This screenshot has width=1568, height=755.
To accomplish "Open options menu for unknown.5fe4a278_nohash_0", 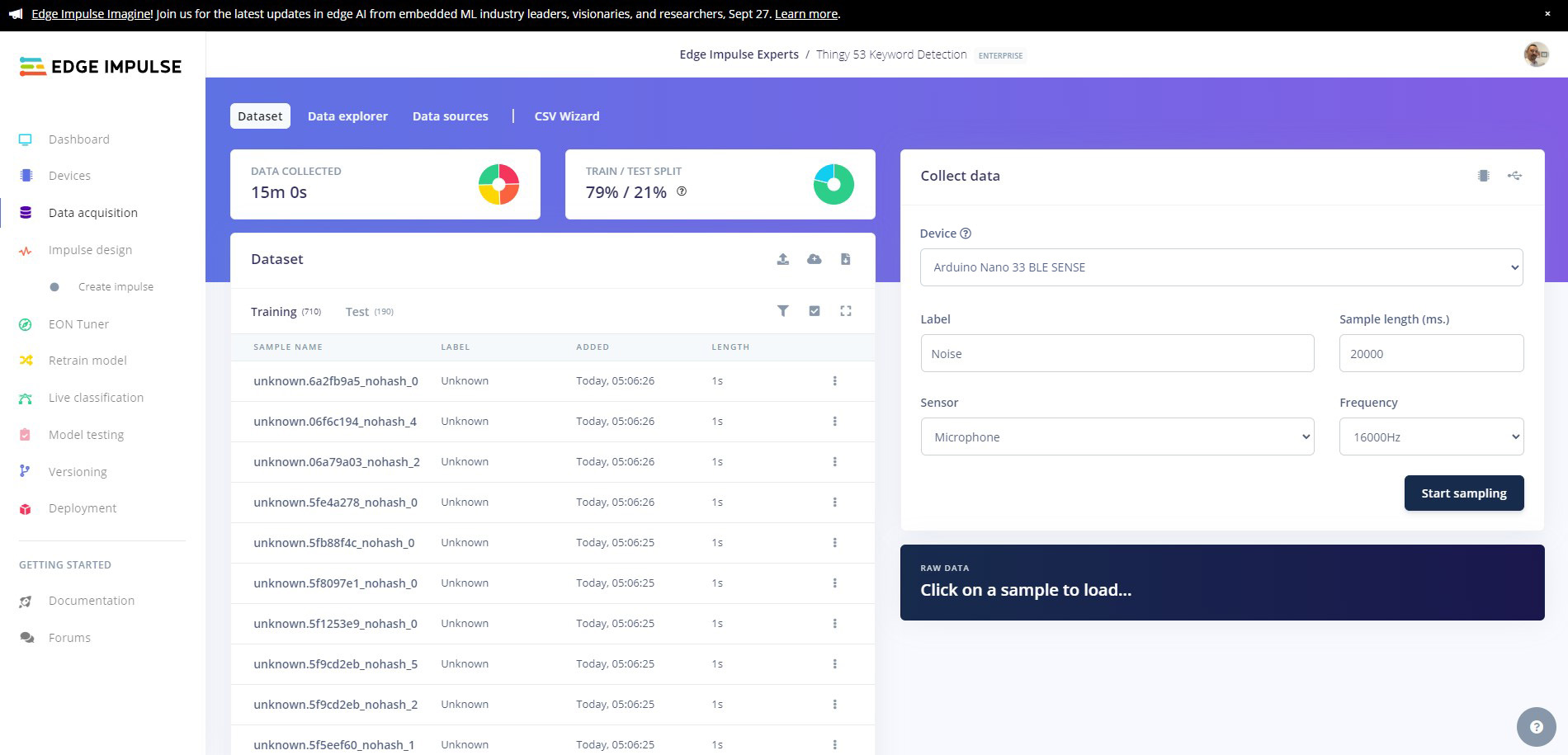I will pos(834,503).
